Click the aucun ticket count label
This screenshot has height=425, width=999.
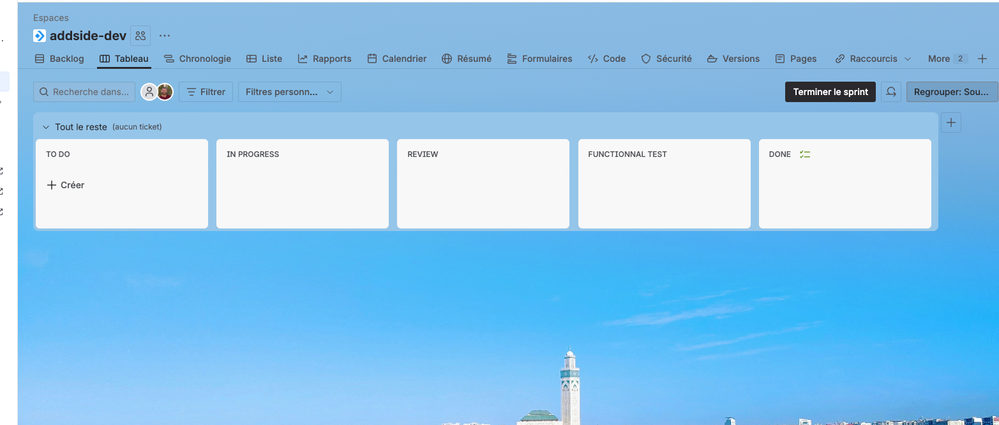click(137, 127)
